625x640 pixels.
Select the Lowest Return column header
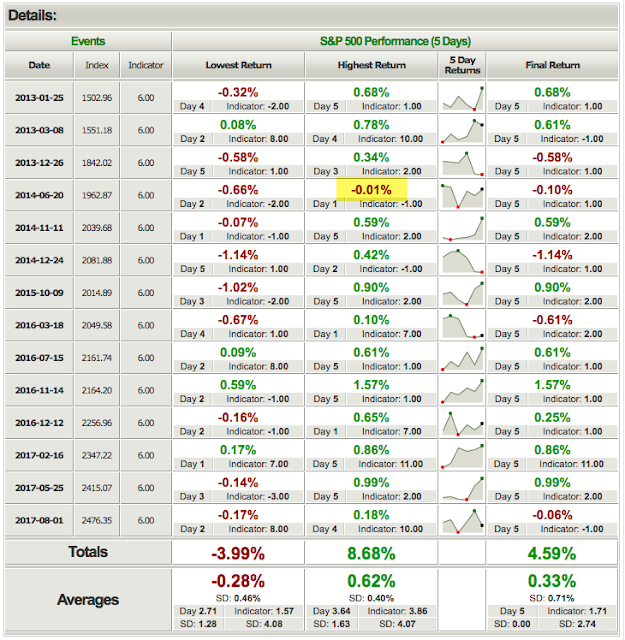point(238,65)
